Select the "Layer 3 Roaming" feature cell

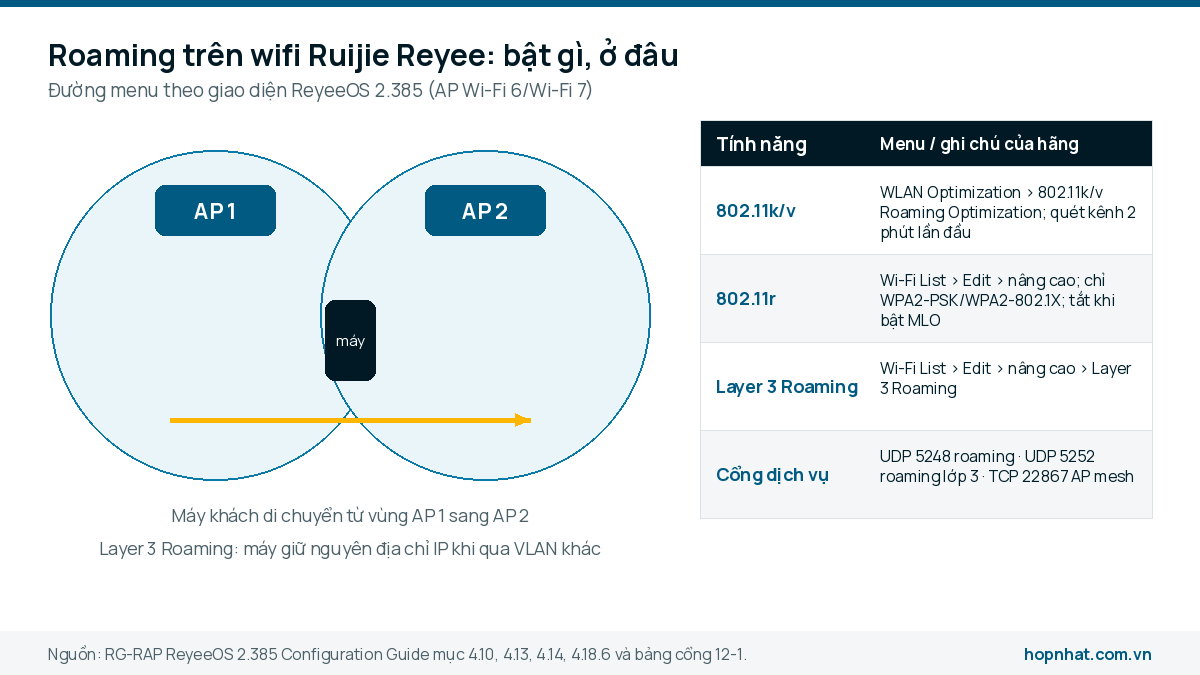tap(787, 387)
